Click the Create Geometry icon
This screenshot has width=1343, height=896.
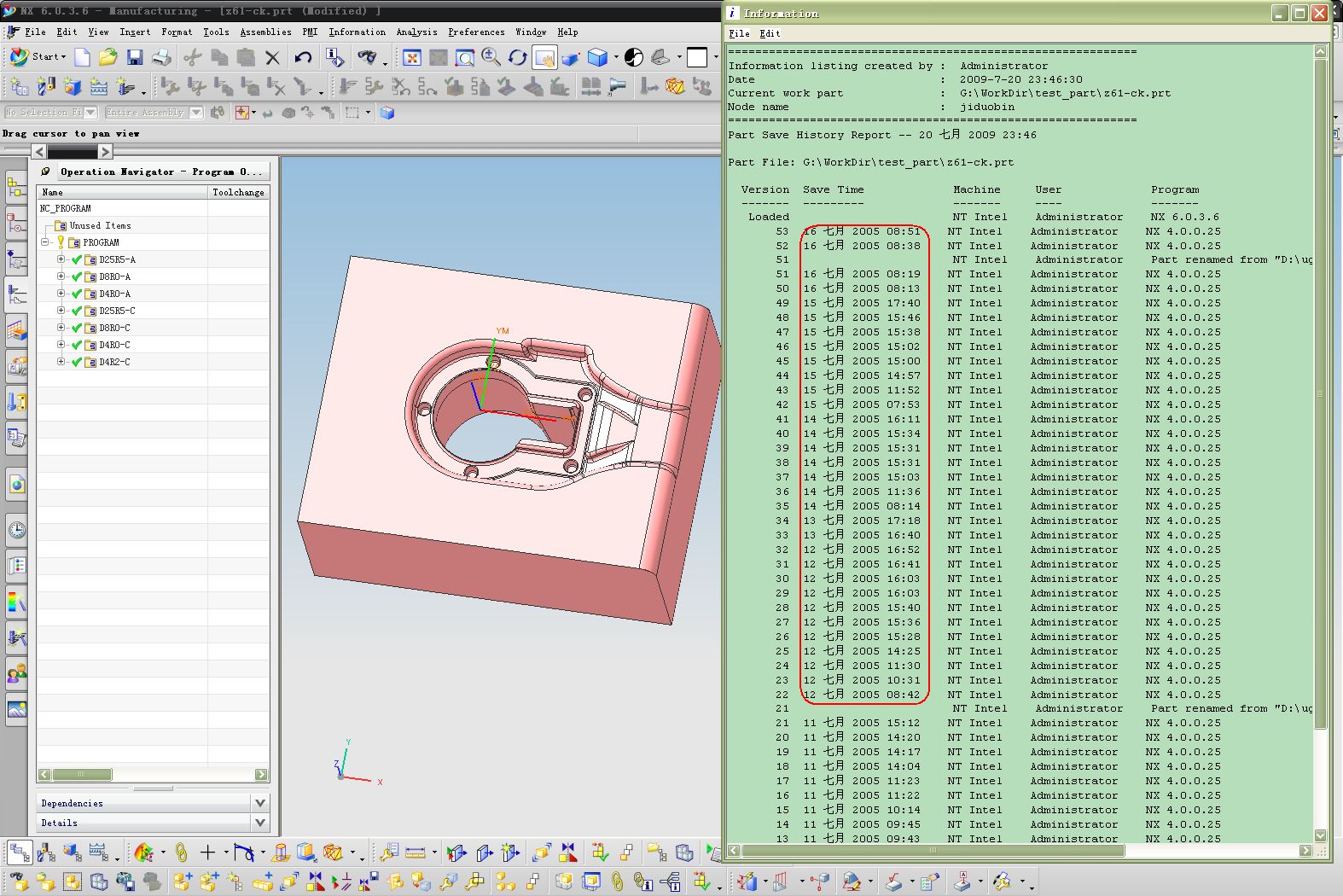73,86
